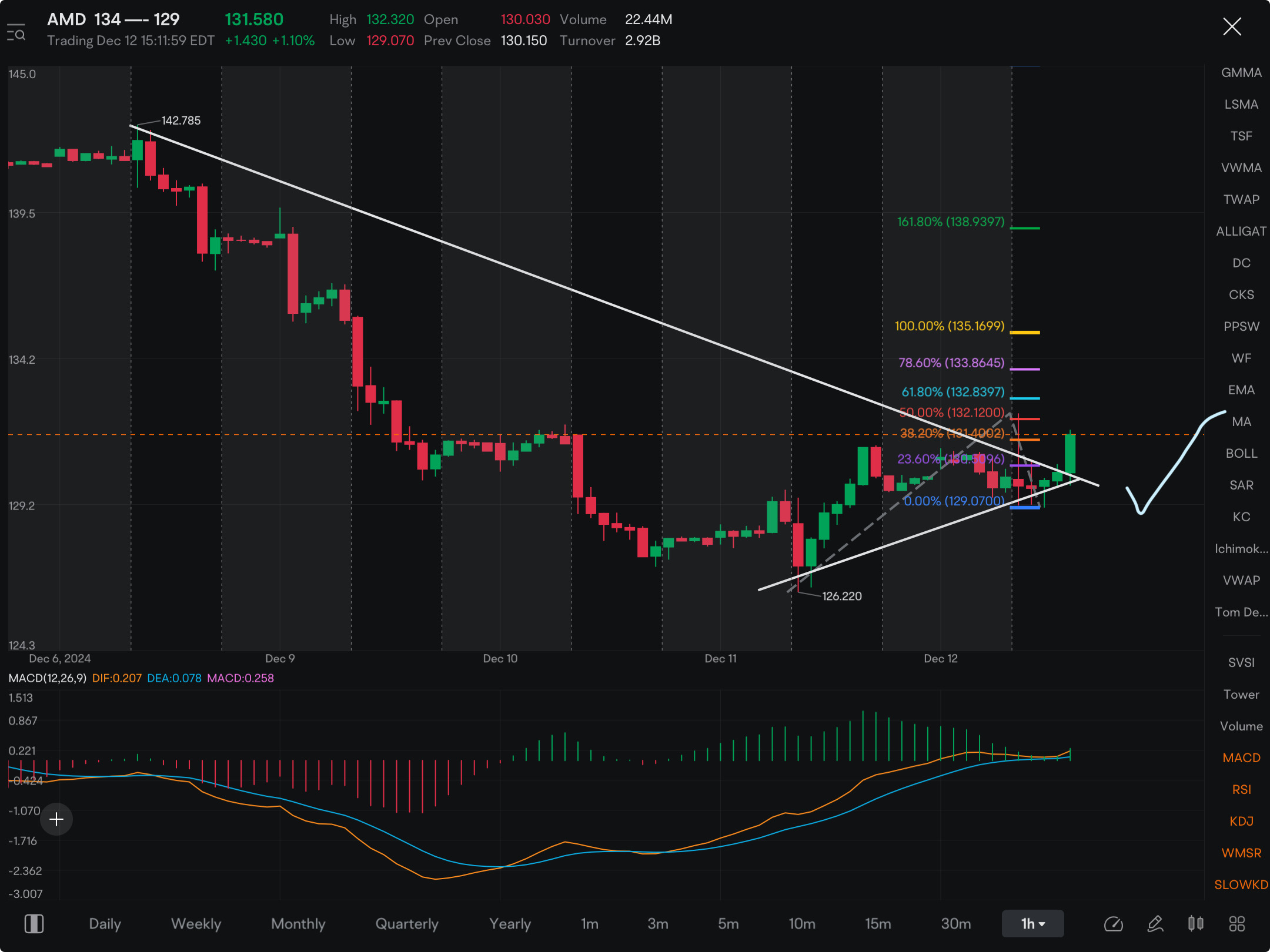Click the 142.785 high price label

point(181,120)
